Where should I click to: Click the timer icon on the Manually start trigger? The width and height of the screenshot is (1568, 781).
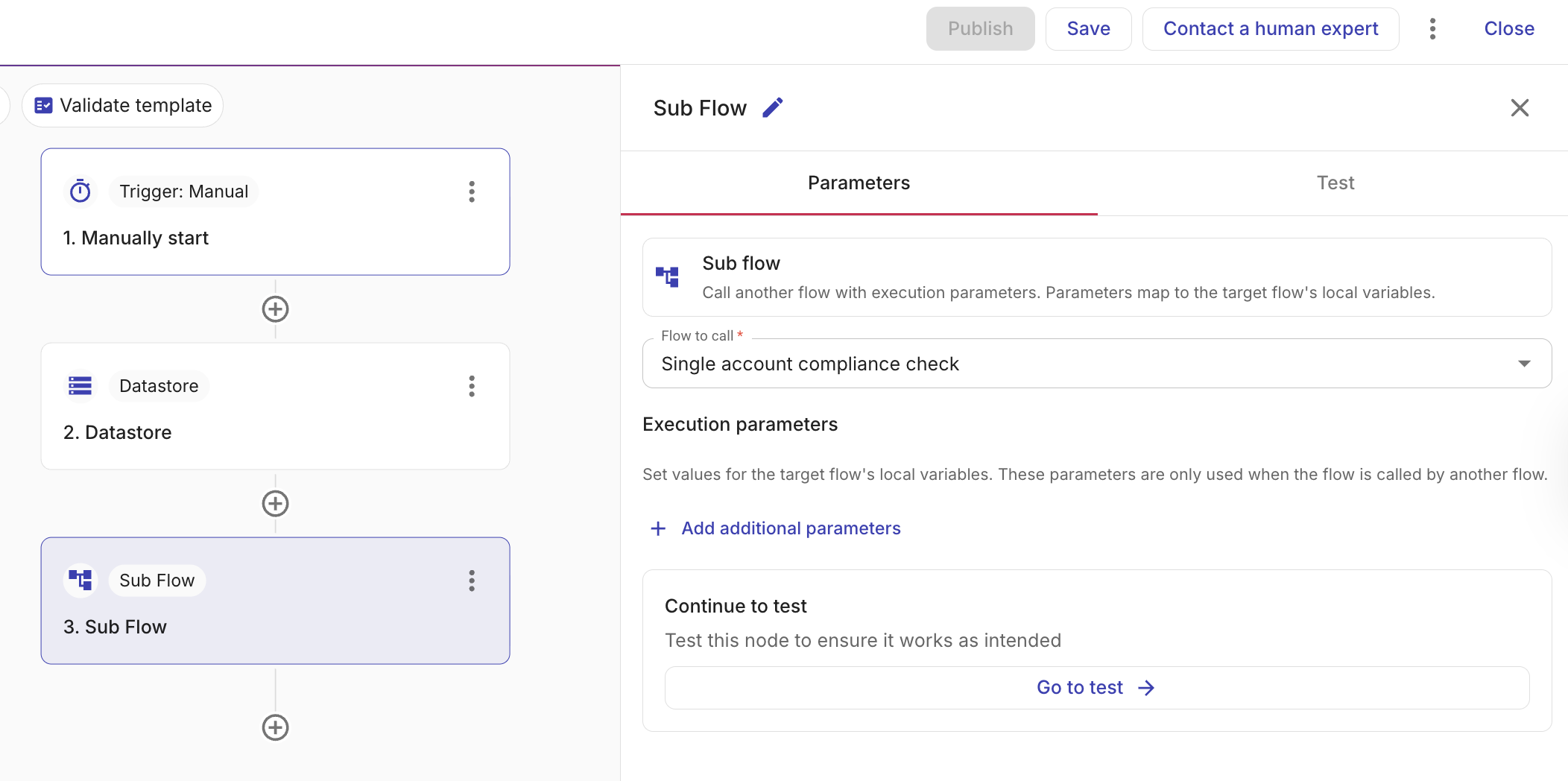pos(80,191)
